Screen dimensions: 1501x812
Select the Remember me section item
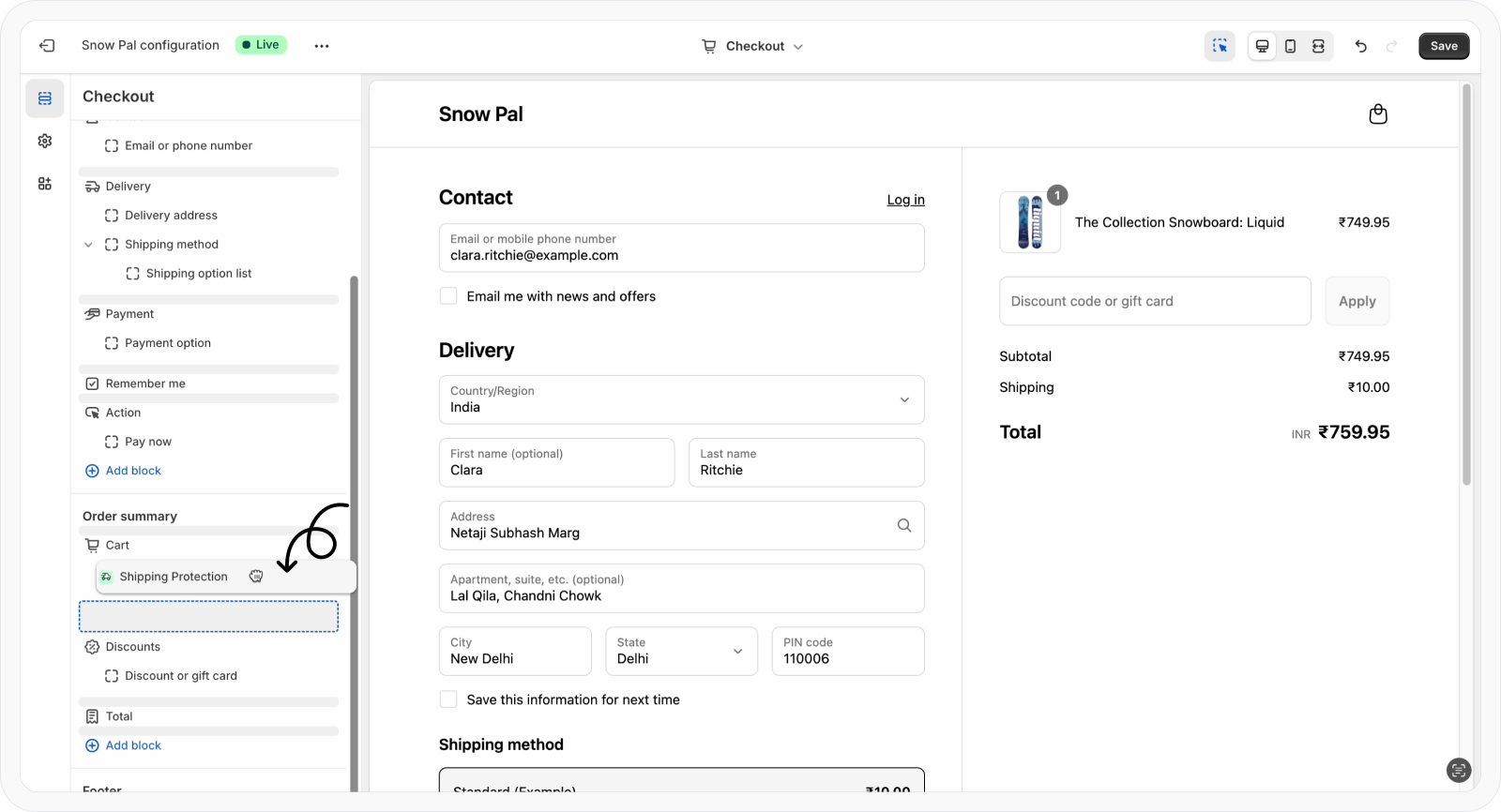point(145,383)
